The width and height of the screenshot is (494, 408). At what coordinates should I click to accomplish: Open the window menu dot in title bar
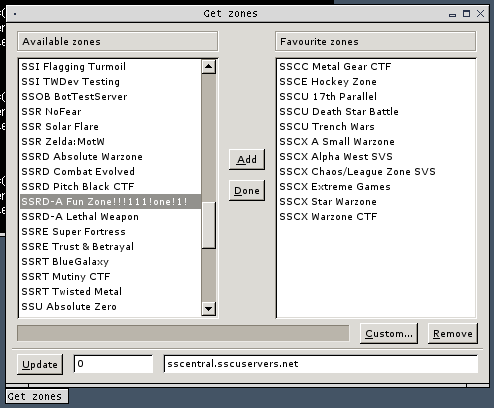(15, 14)
